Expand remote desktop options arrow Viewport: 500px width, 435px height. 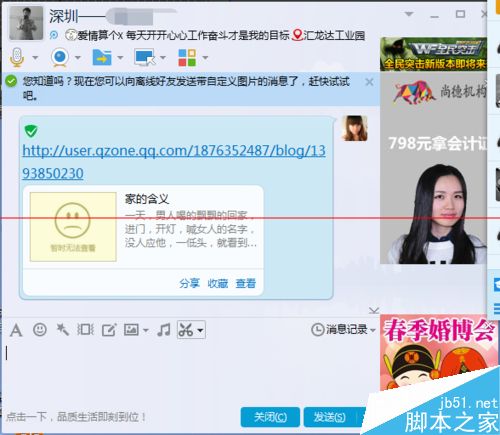163,58
